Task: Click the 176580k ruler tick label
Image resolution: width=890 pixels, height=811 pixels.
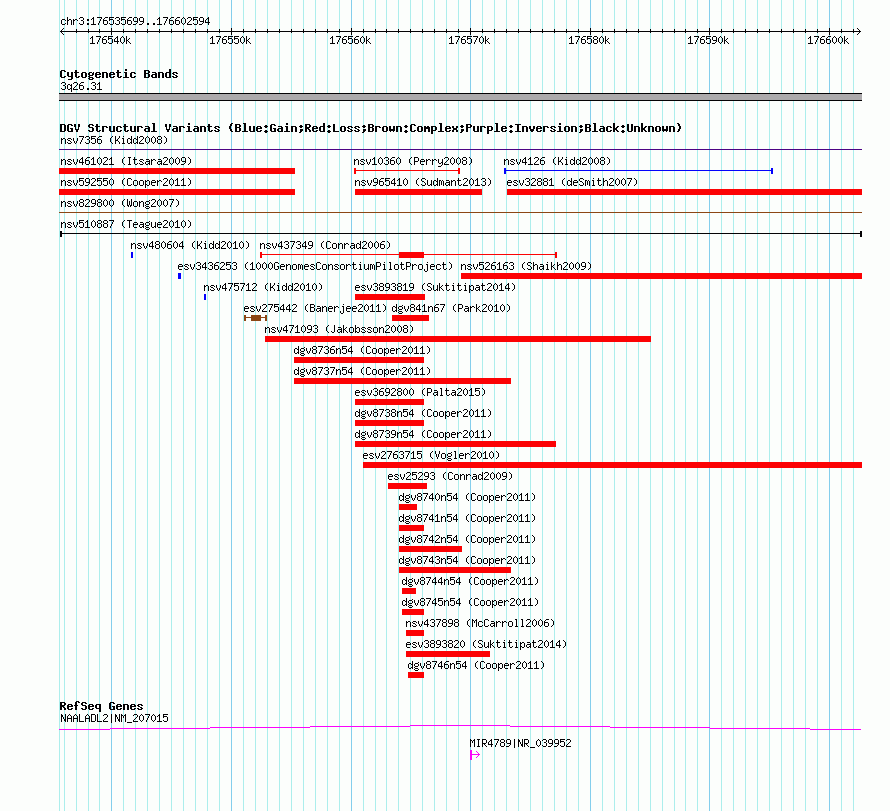Action: click(589, 40)
